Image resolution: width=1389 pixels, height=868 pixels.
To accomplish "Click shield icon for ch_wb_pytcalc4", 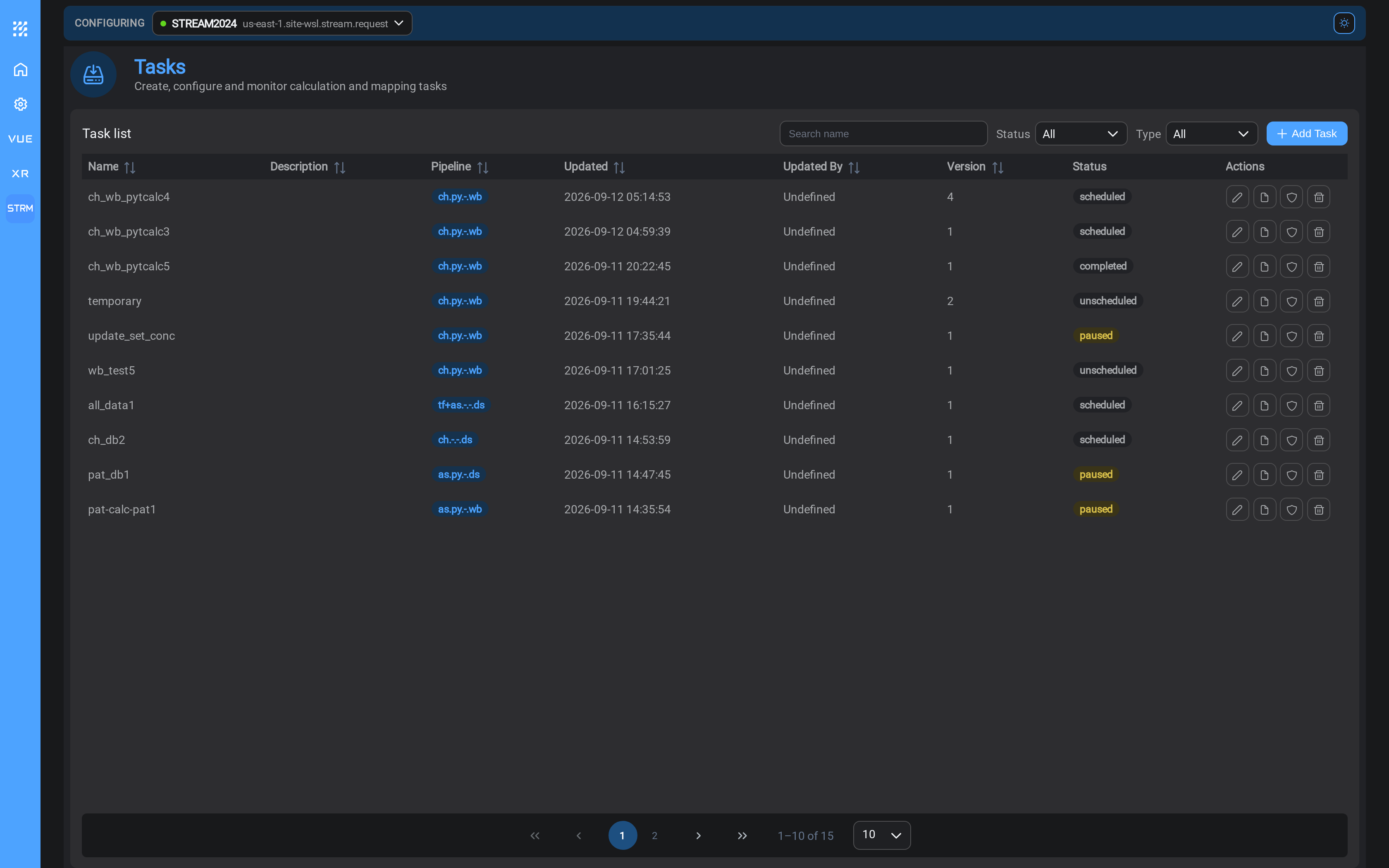I will click(x=1291, y=197).
